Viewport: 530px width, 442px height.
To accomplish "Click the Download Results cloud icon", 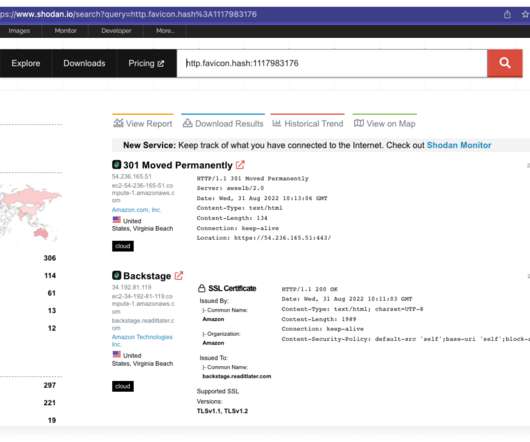I will point(187,123).
